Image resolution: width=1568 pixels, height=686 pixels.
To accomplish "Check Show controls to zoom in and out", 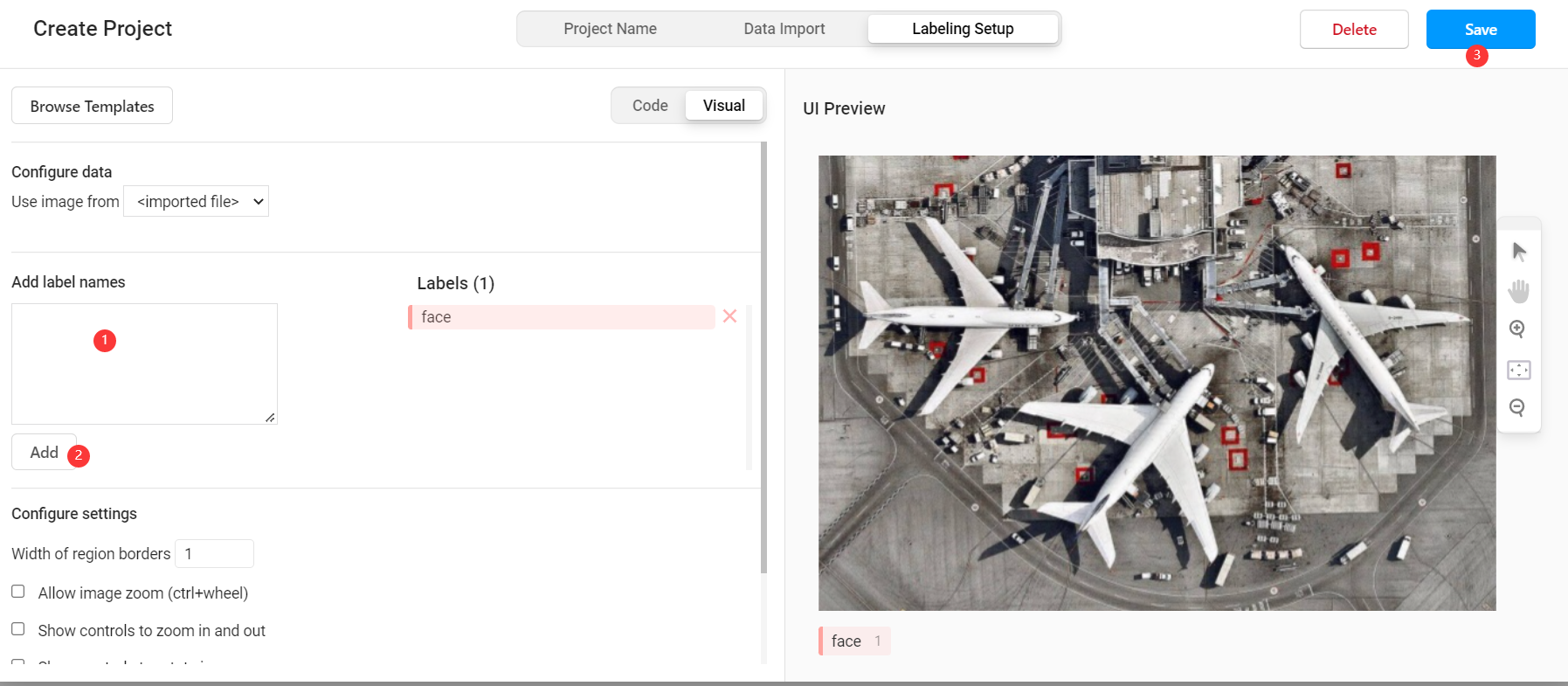I will [x=17, y=629].
